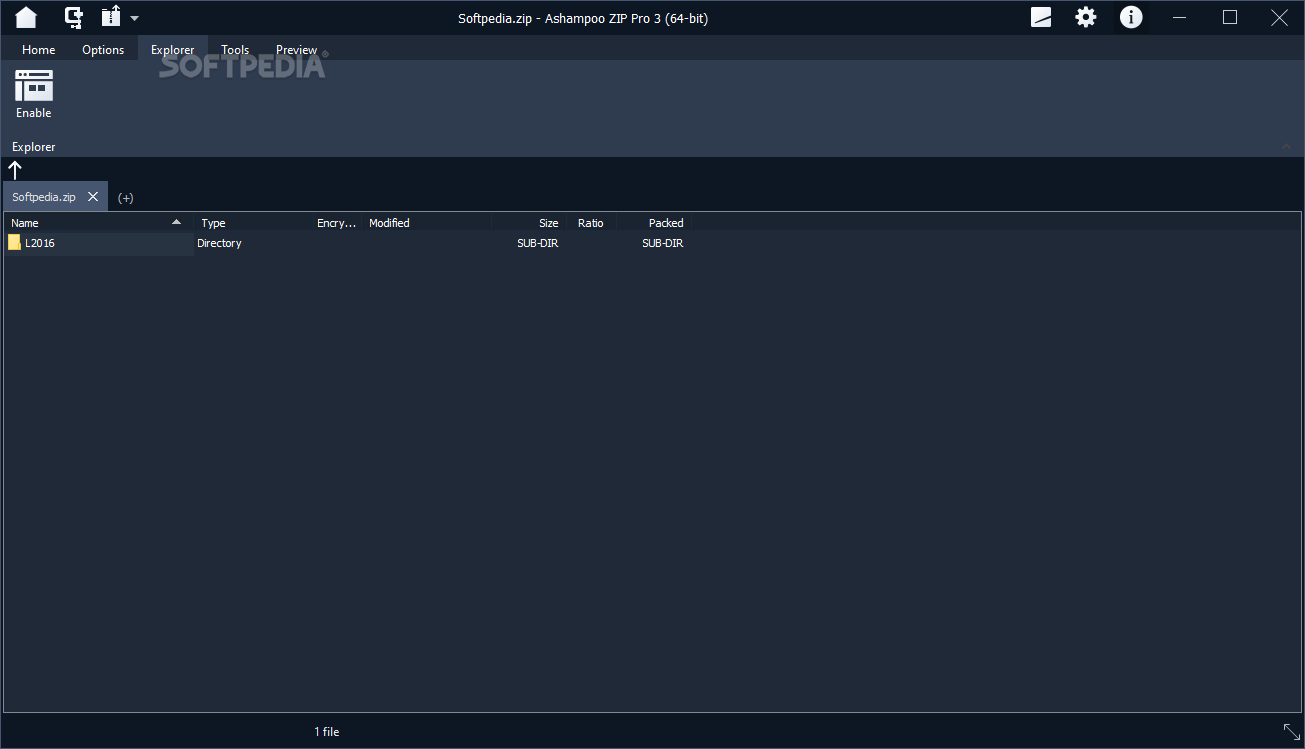Viewport: 1305px width, 749px height.
Task: Go up one folder level arrow
Action: pyautogui.click(x=15, y=170)
